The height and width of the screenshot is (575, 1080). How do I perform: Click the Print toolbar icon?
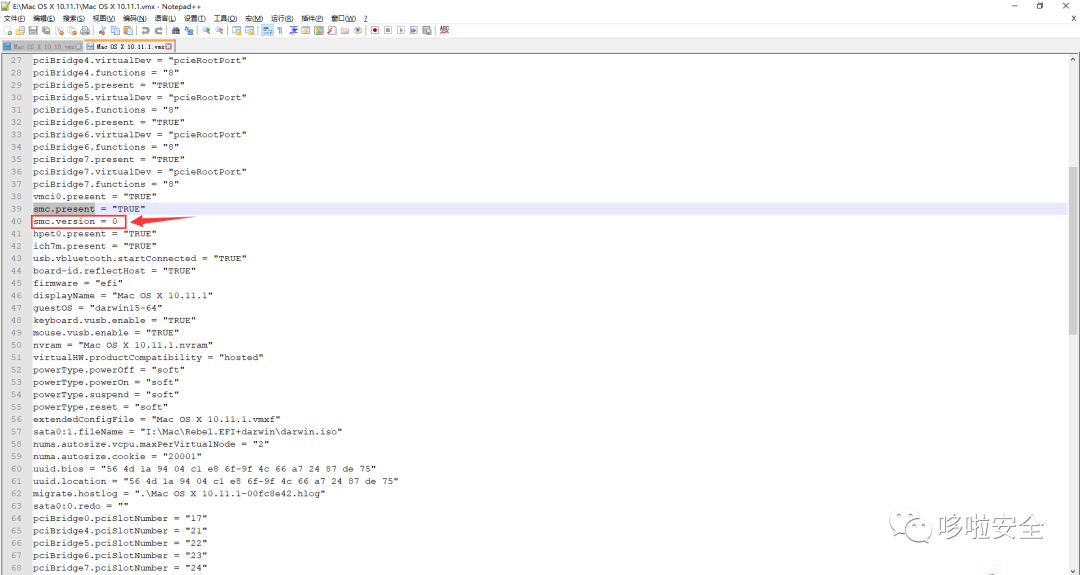point(85,30)
